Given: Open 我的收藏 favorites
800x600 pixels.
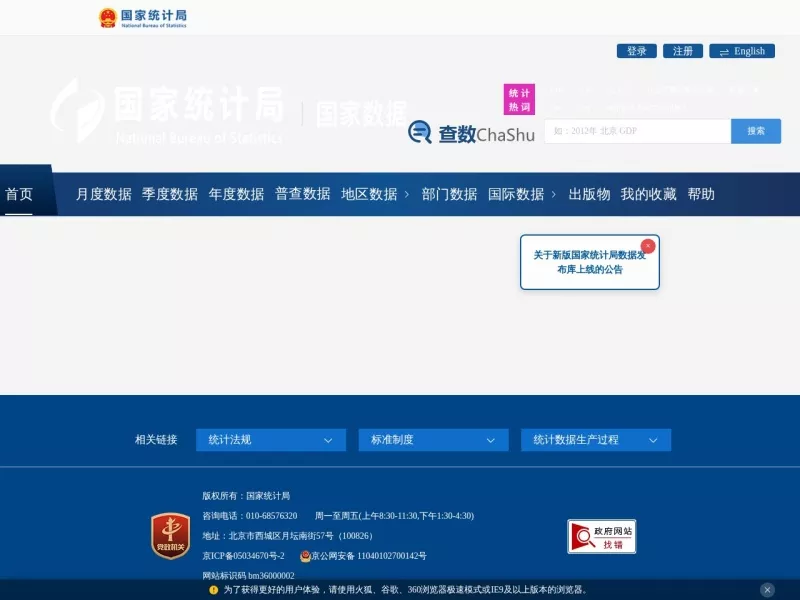Looking at the screenshot, I should [648, 194].
